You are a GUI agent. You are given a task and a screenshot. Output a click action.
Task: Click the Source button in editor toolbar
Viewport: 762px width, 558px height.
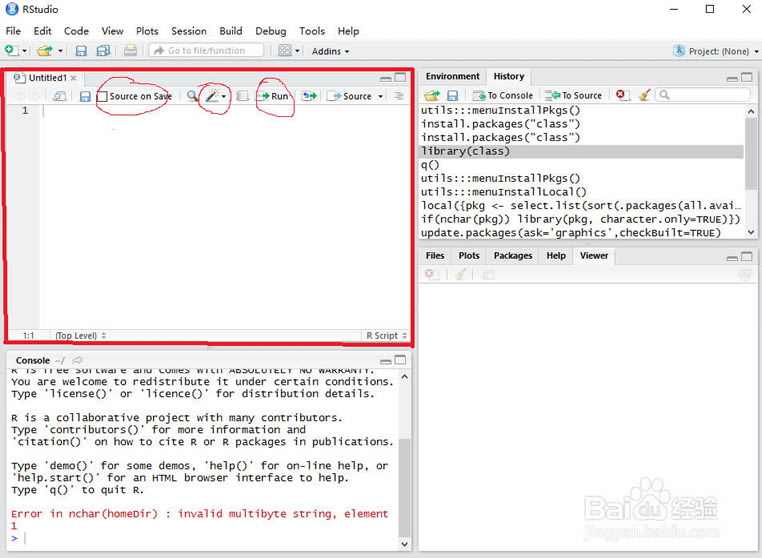350,96
